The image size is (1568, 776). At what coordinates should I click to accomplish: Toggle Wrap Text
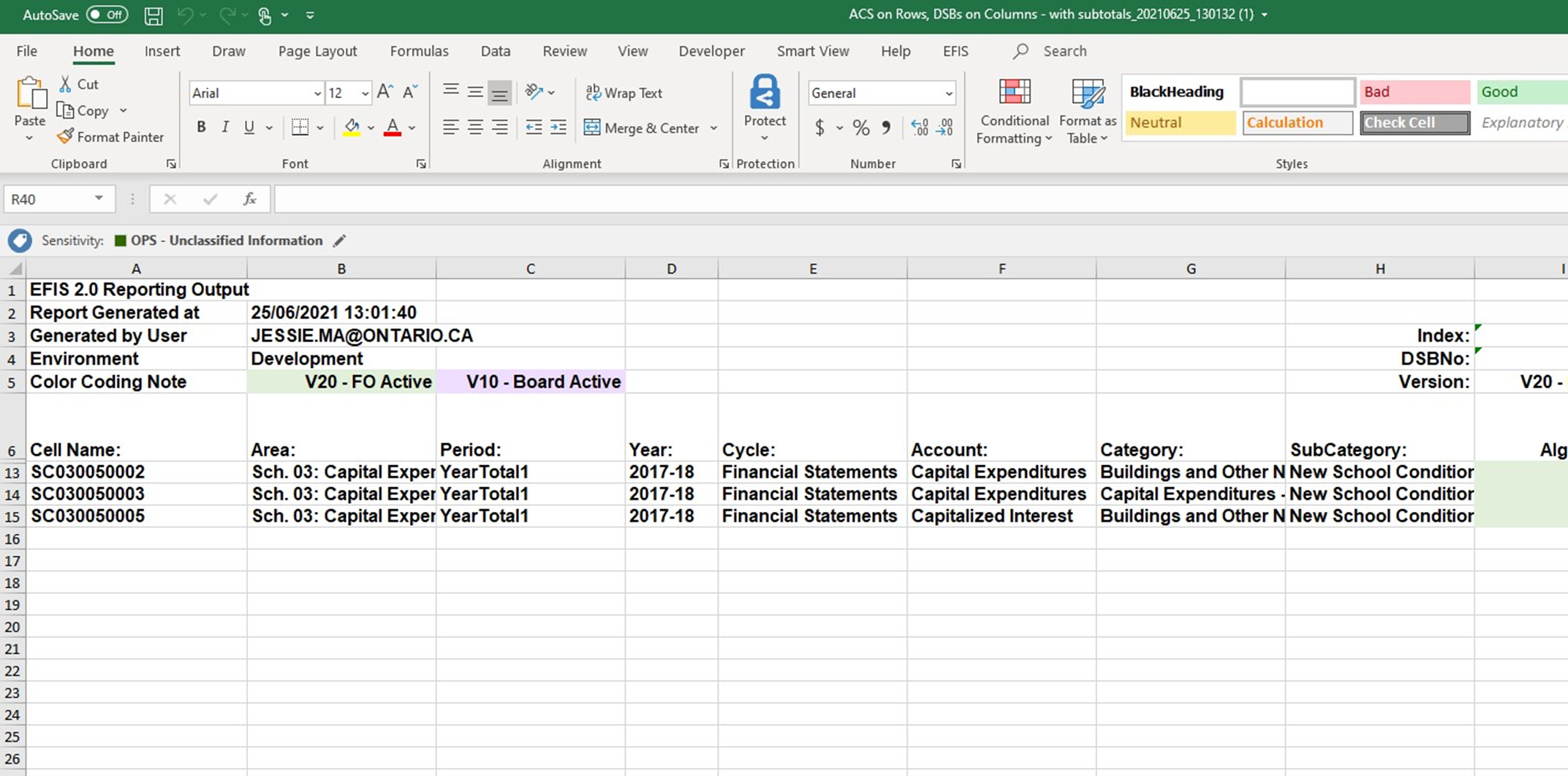pyautogui.click(x=624, y=93)
